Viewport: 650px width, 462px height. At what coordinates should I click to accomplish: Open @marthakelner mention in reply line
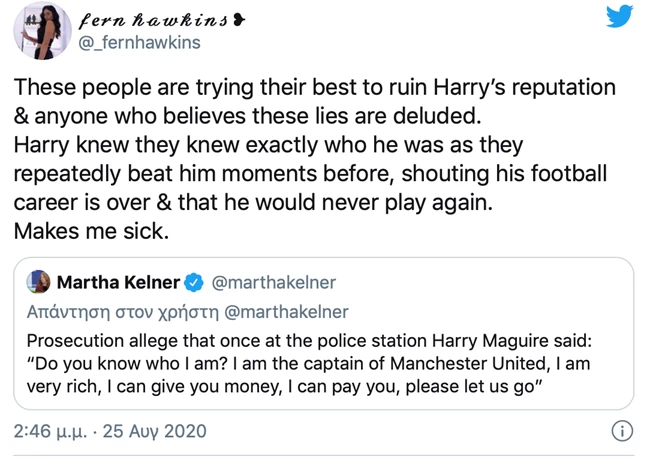click(x=286, y=312)
